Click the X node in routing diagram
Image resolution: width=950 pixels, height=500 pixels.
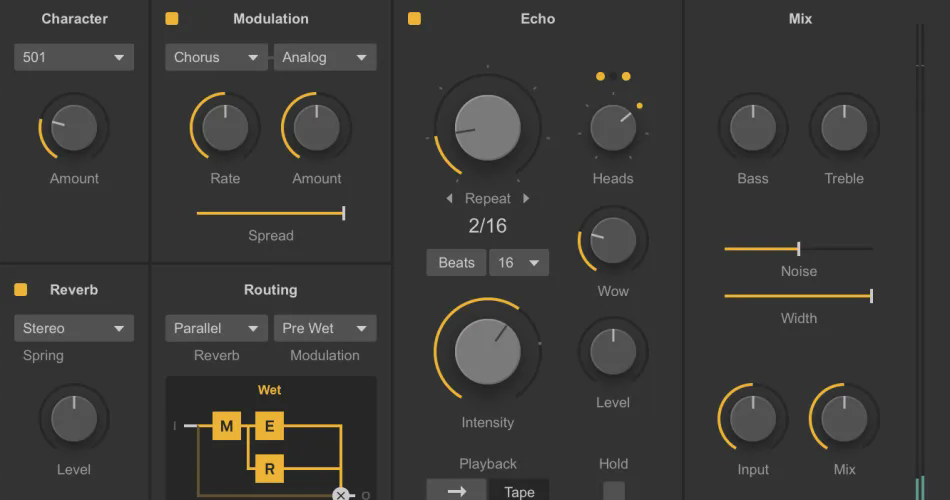click(341, 495)
